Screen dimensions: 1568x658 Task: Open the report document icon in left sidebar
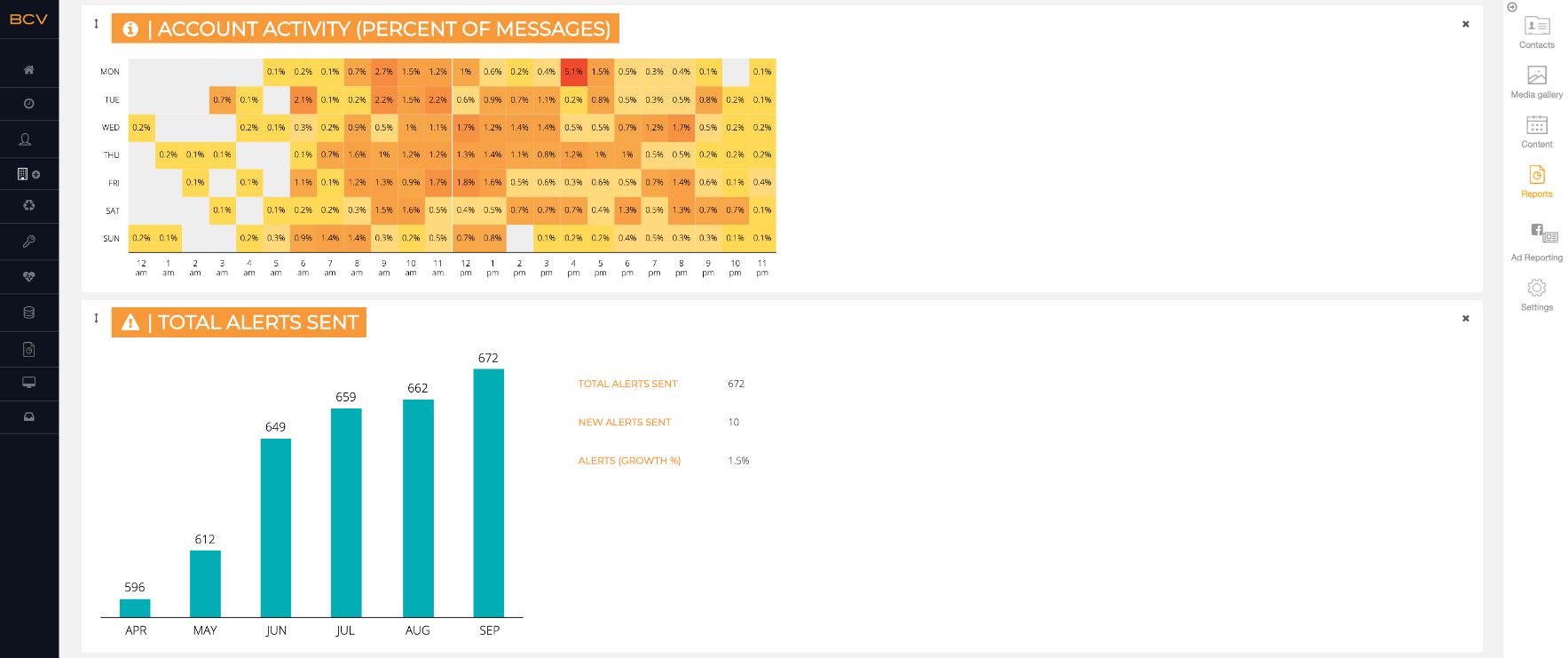28,350
